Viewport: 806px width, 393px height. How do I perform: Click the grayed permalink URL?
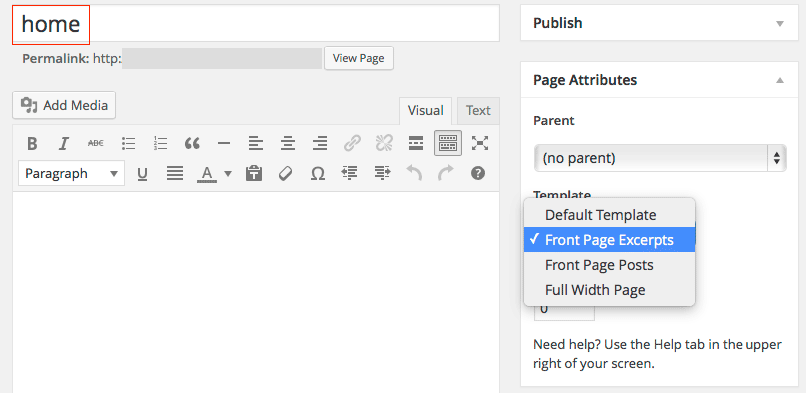[222, 59]
